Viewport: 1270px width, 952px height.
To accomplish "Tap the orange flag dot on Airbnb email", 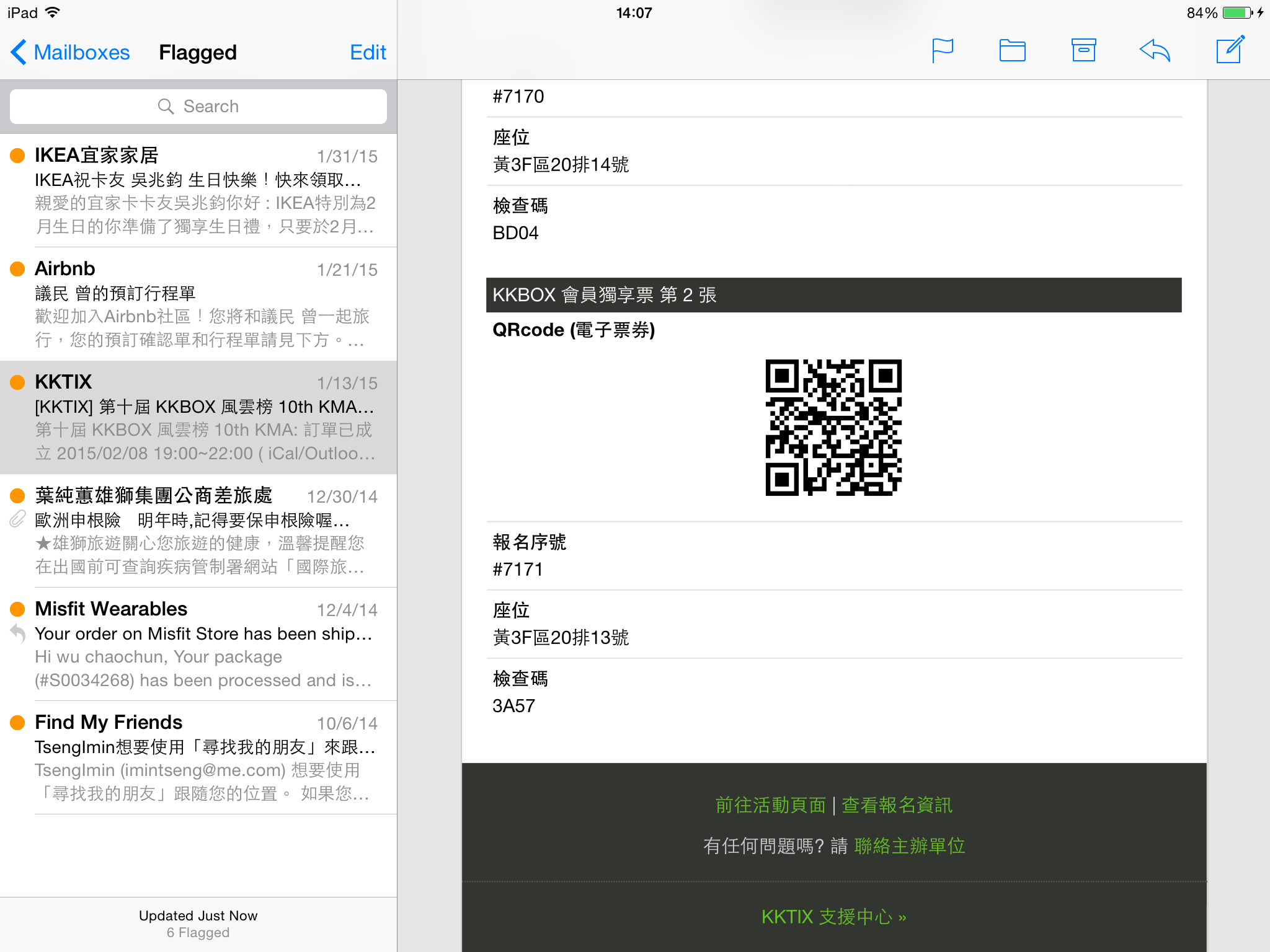I will click(x=17, y=268).
